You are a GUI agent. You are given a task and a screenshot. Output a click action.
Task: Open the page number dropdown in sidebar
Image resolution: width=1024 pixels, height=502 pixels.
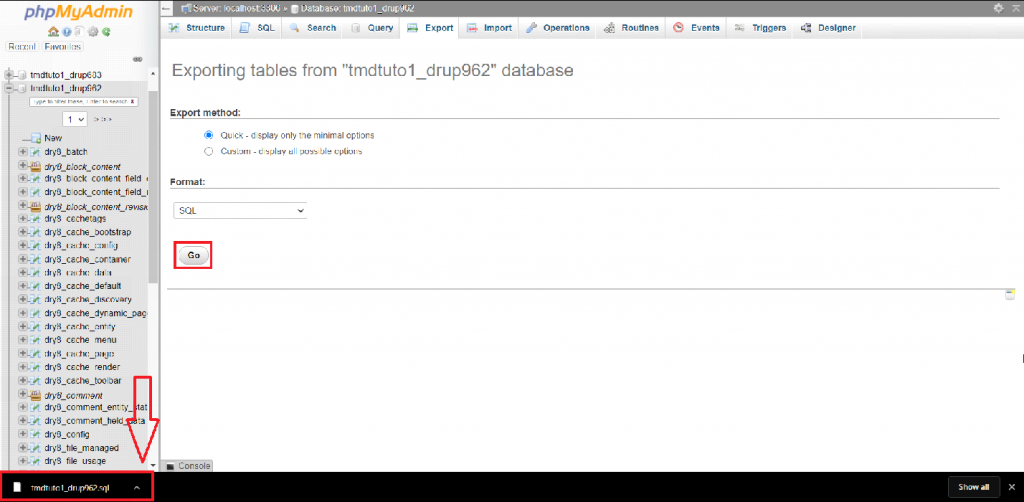coord(75,119)
